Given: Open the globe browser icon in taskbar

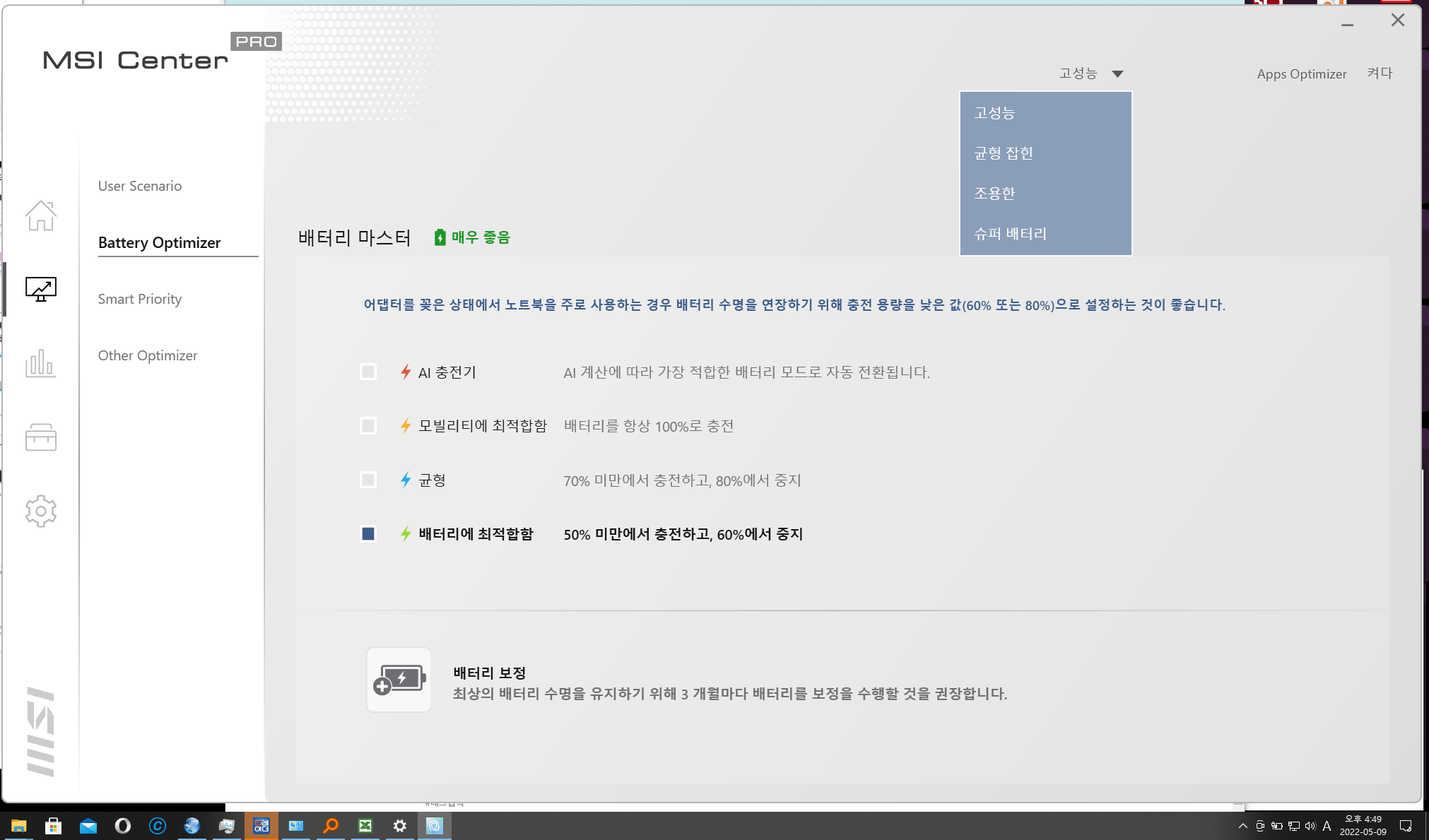Looking at the screenshot, I should [192, 826].
